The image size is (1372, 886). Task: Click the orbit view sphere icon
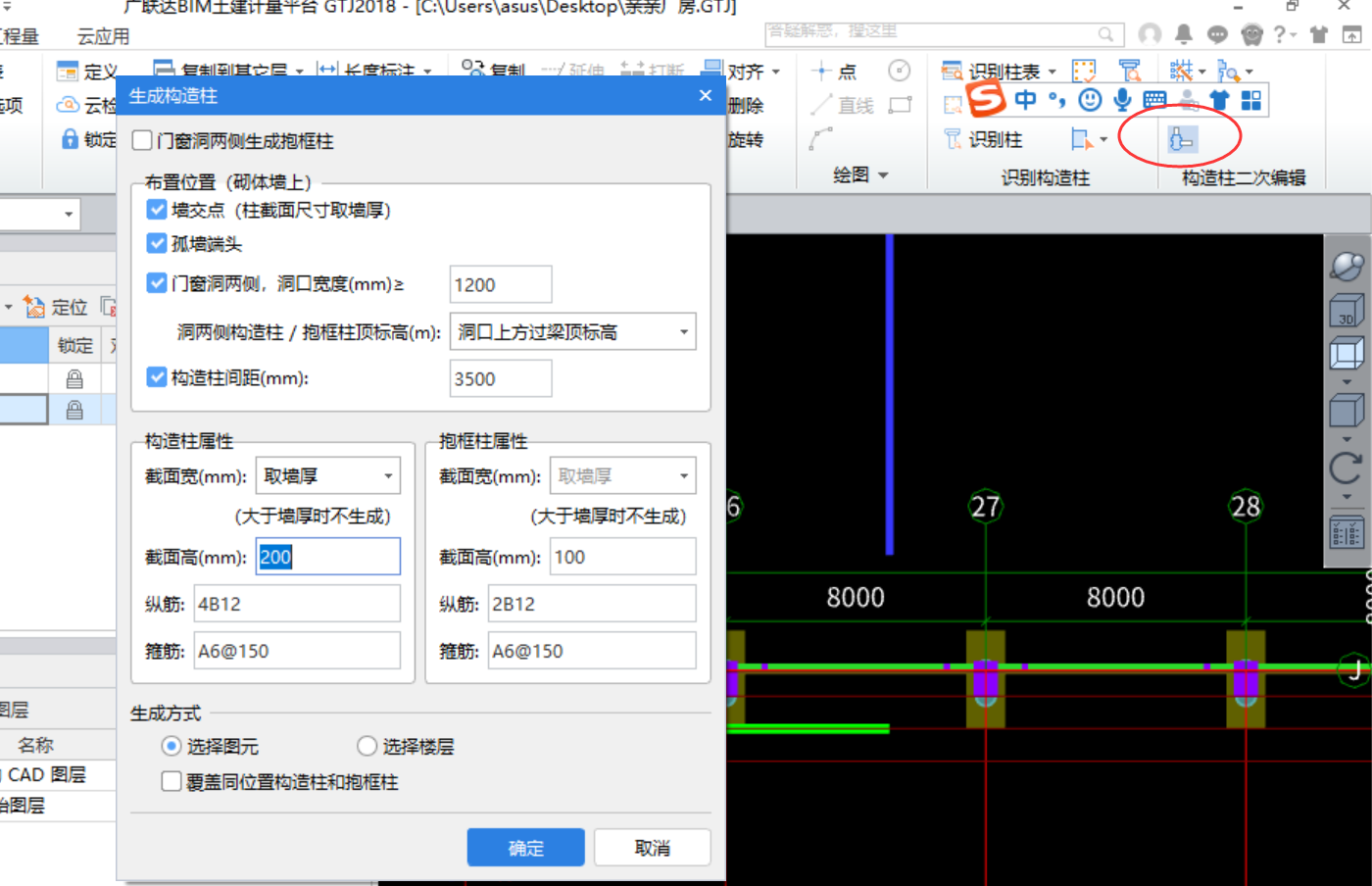click(1347, 265)
